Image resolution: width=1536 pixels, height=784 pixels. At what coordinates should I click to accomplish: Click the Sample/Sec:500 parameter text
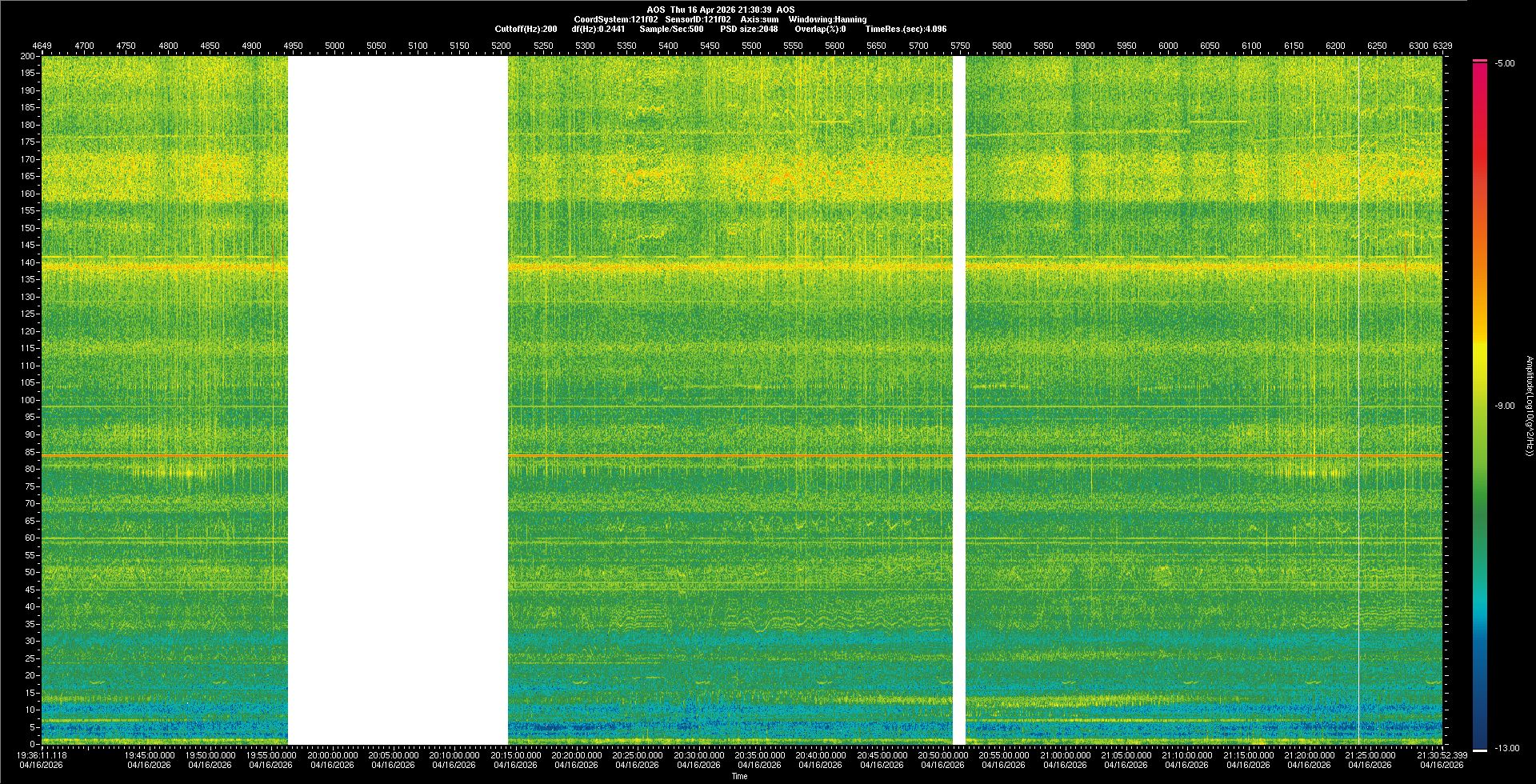[671, 29]
